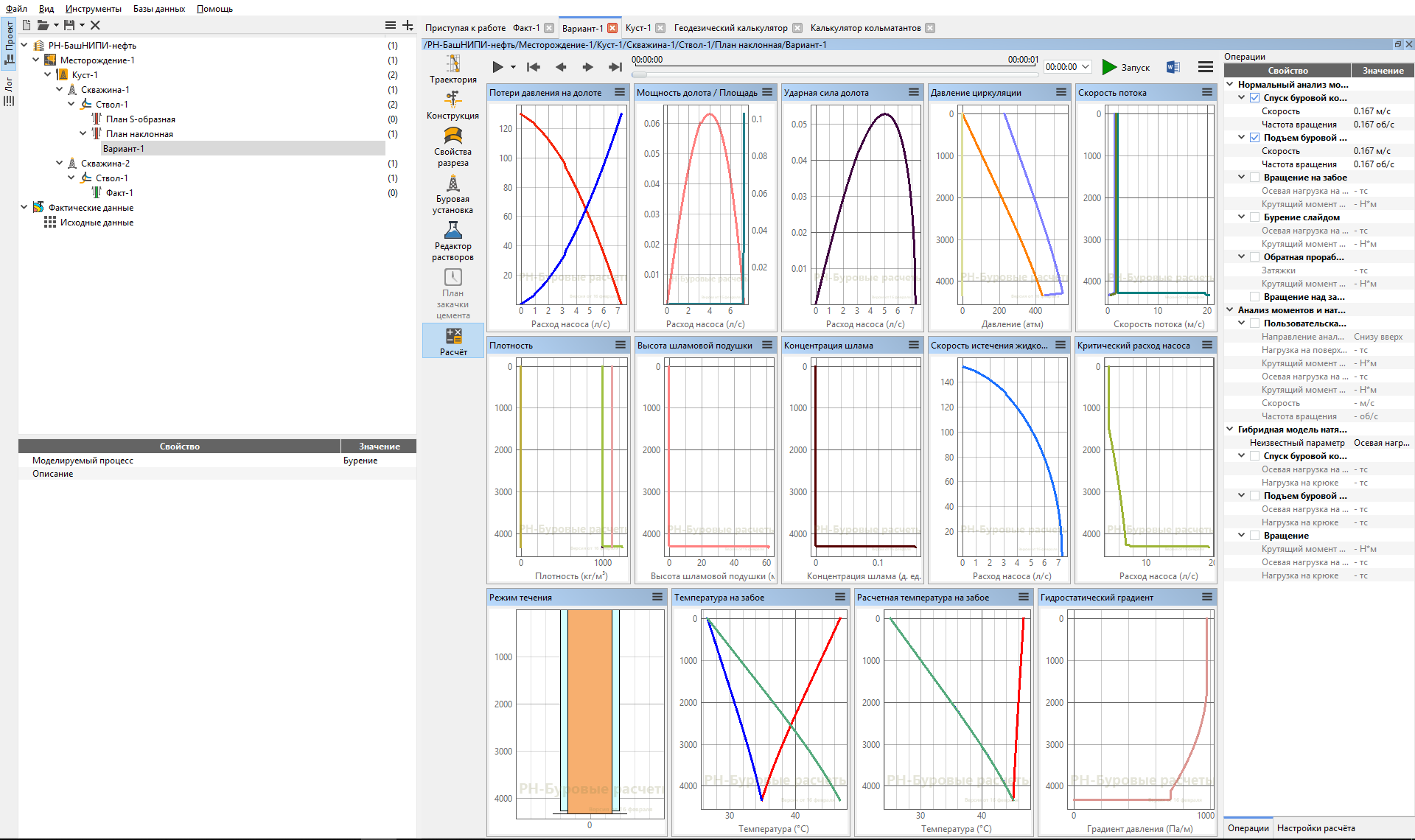Click the plus add icon in project panel
The image size is (1415, 840).
pos(408,25)
